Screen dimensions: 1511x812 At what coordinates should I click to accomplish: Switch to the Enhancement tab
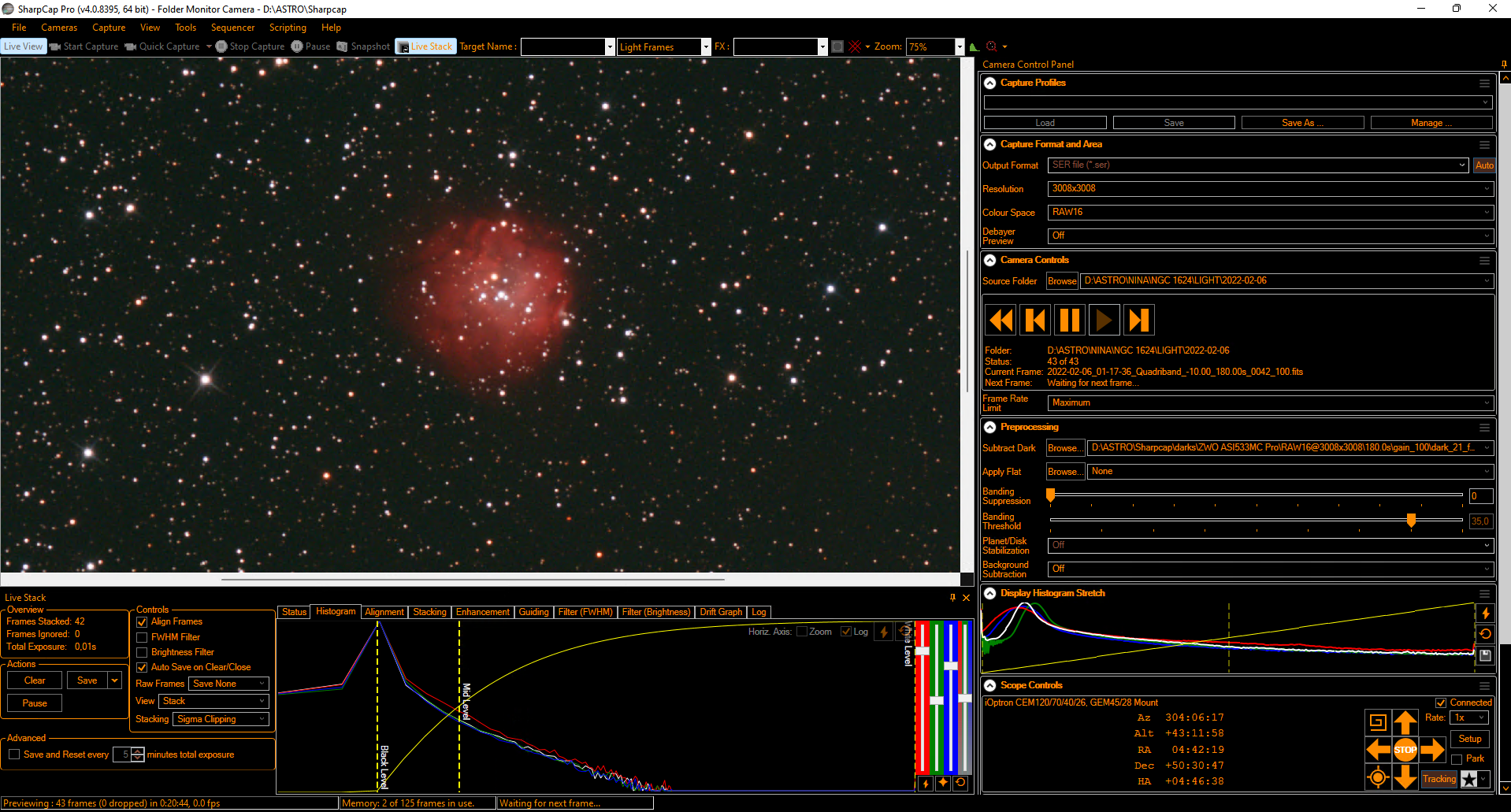(482, 612)
